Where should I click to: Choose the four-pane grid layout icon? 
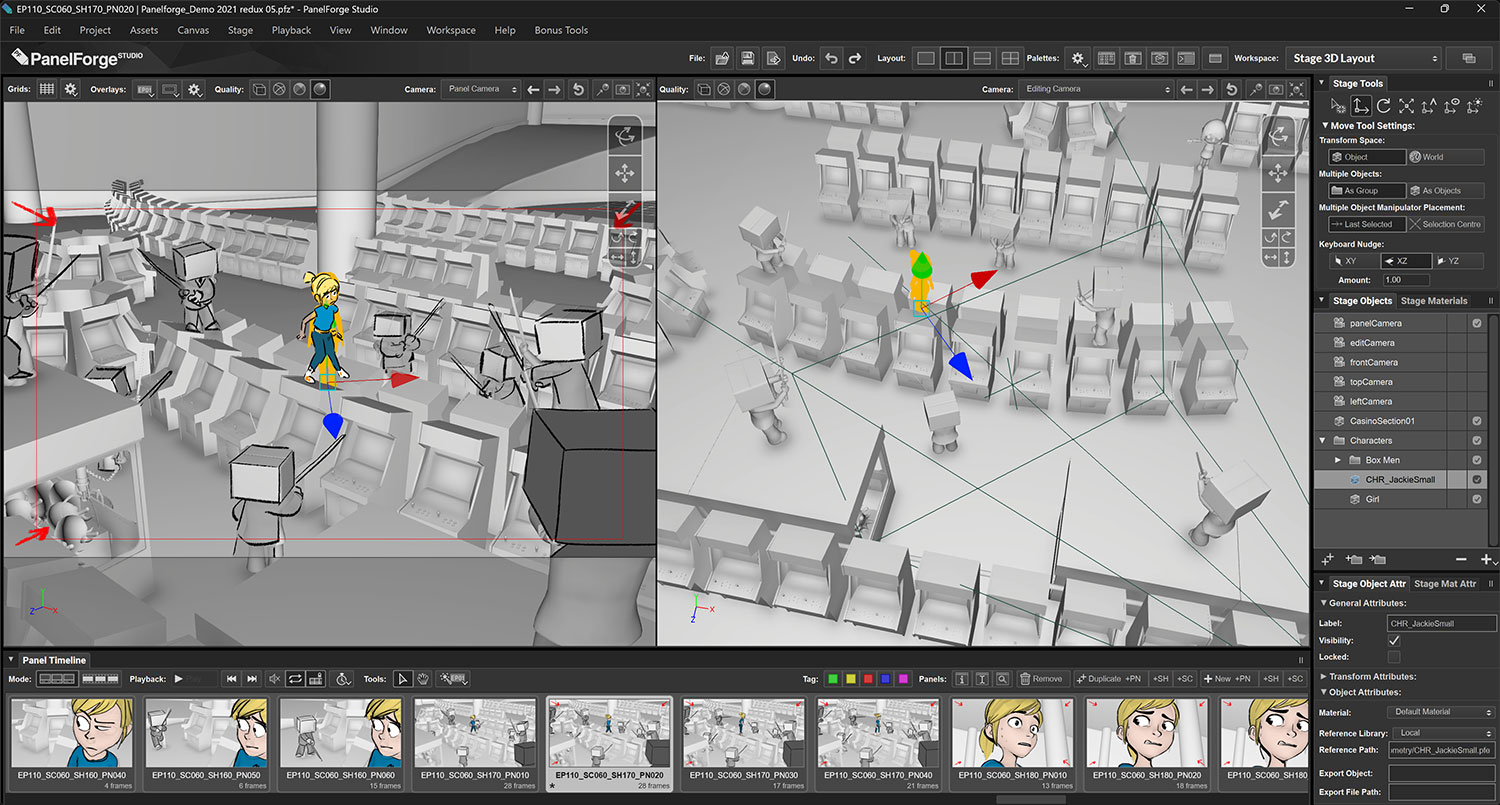tap(1010, 58)
